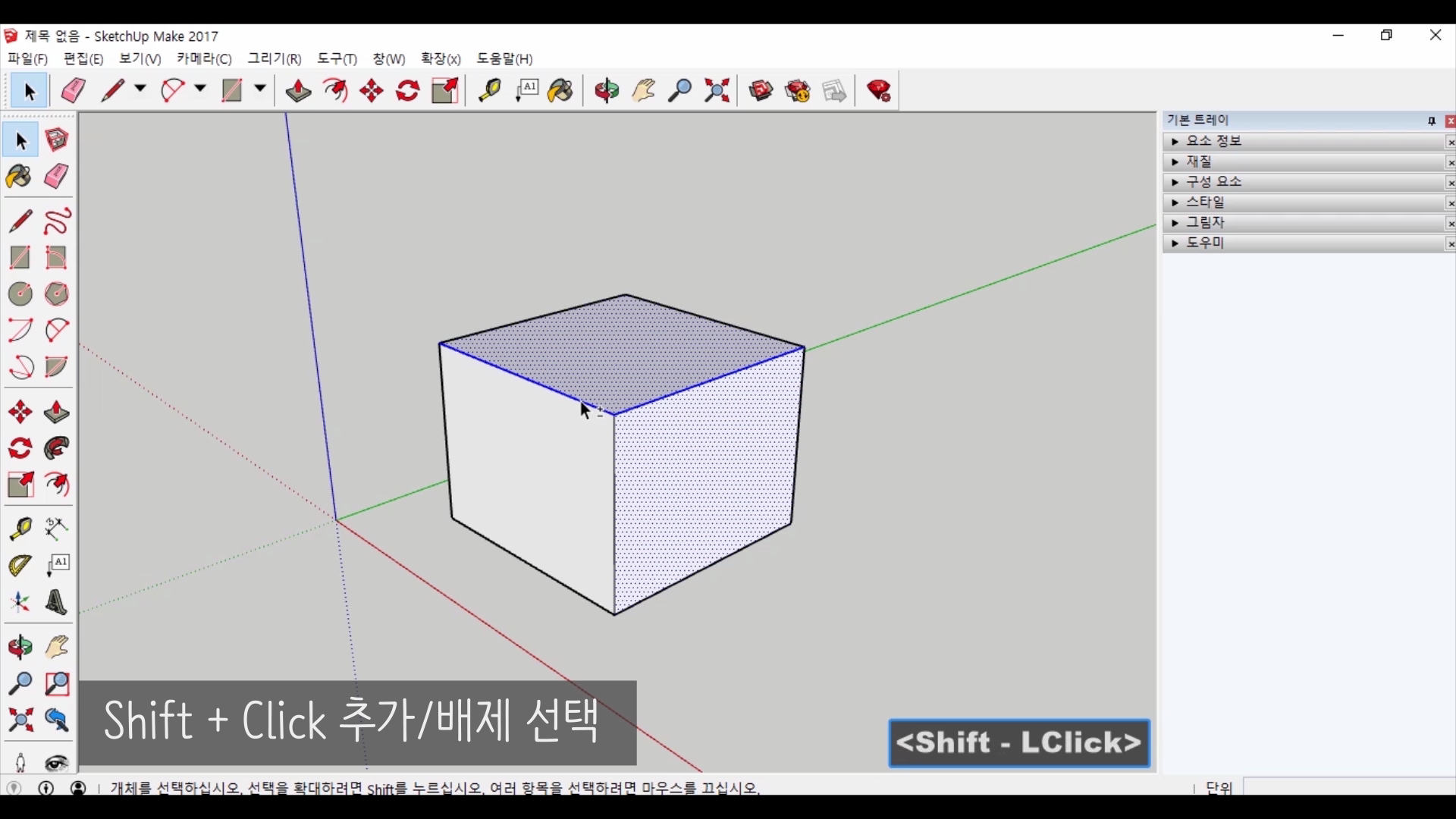Screen dimensions: 1456x819
Task: Open the 창(W) menu
Action: (388, 59)
